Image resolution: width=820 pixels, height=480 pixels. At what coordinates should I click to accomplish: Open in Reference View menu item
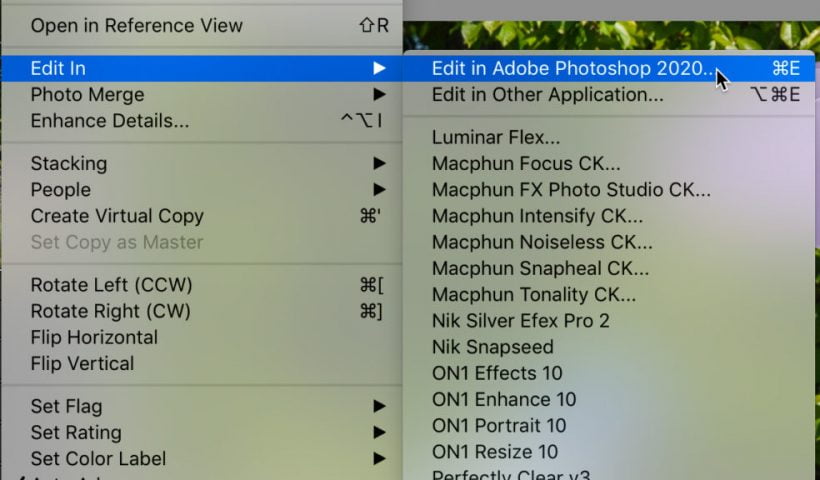pyautogui.click(x=201, y=26)
